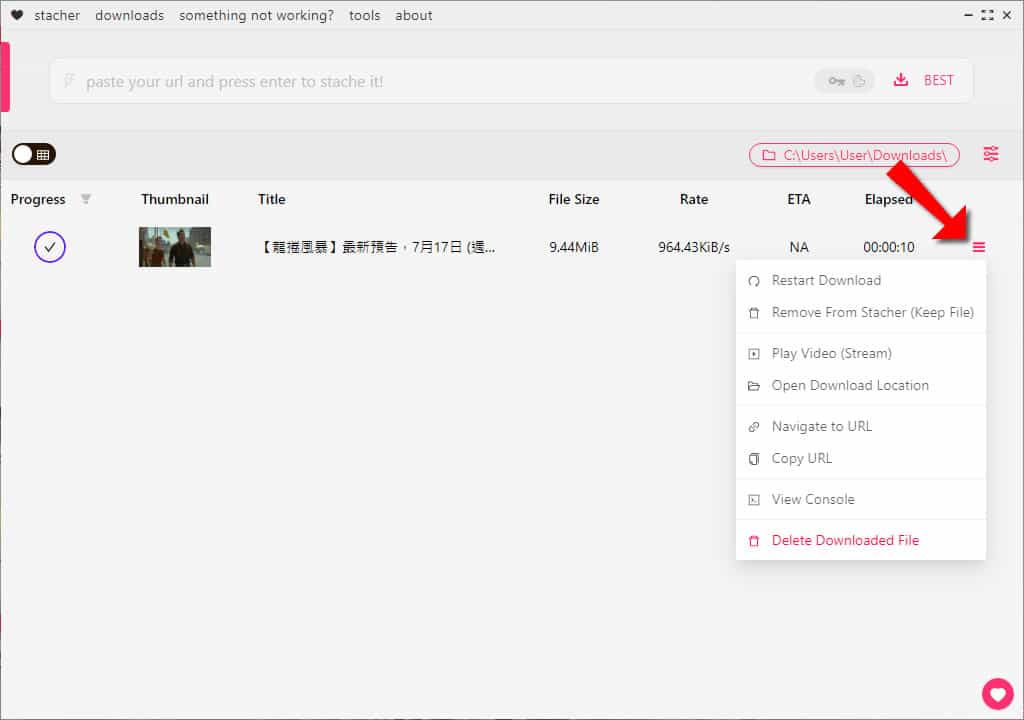Choose Remove From Stacher (Keep File)
Screen dimensions: 1024x720
tap(861, 312)
